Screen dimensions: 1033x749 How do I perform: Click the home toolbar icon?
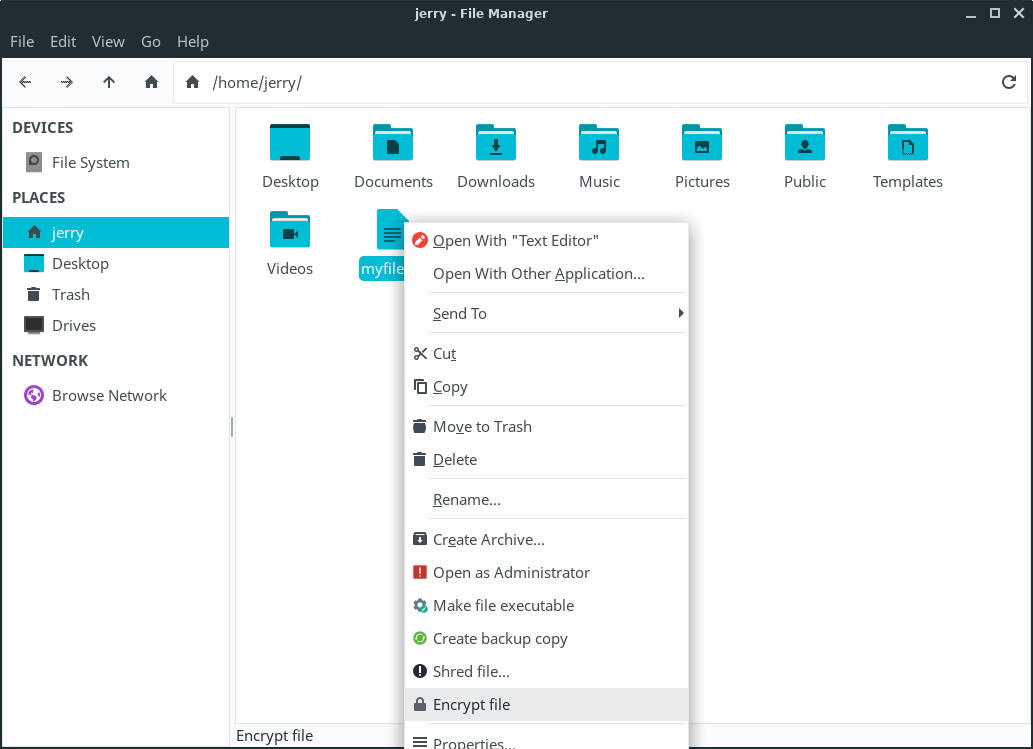coord(152,82)
